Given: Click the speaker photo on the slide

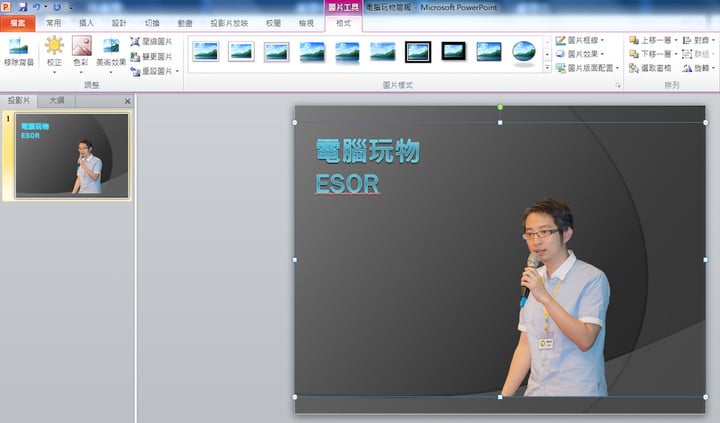Looking at the screenshot, I should tap(557, 299).
